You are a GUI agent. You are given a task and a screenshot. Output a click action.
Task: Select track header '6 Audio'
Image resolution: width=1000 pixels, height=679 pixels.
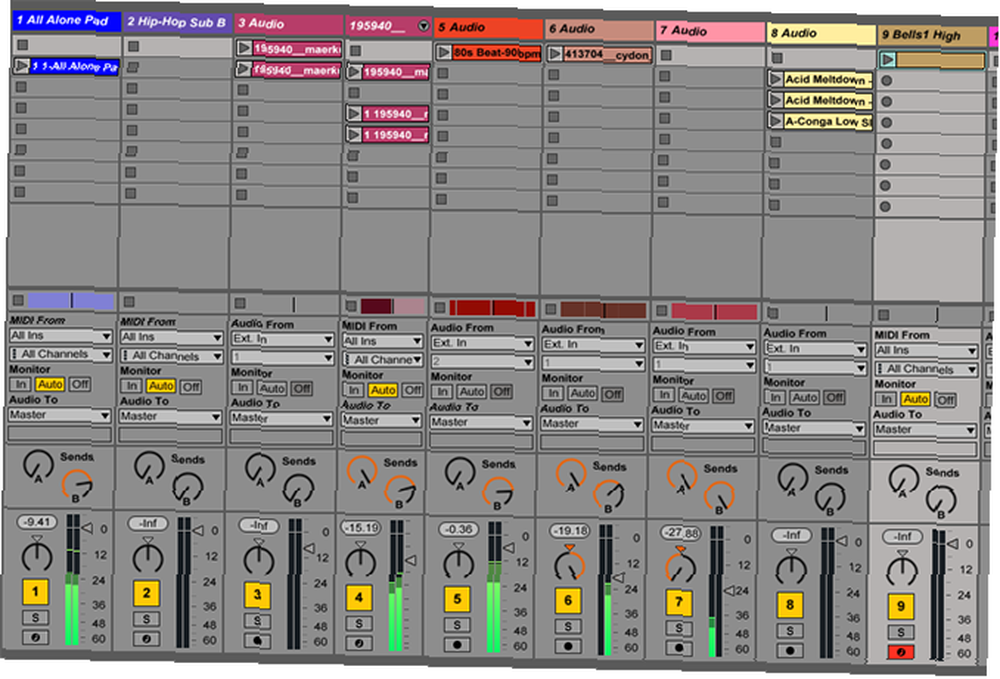(599, 29)
